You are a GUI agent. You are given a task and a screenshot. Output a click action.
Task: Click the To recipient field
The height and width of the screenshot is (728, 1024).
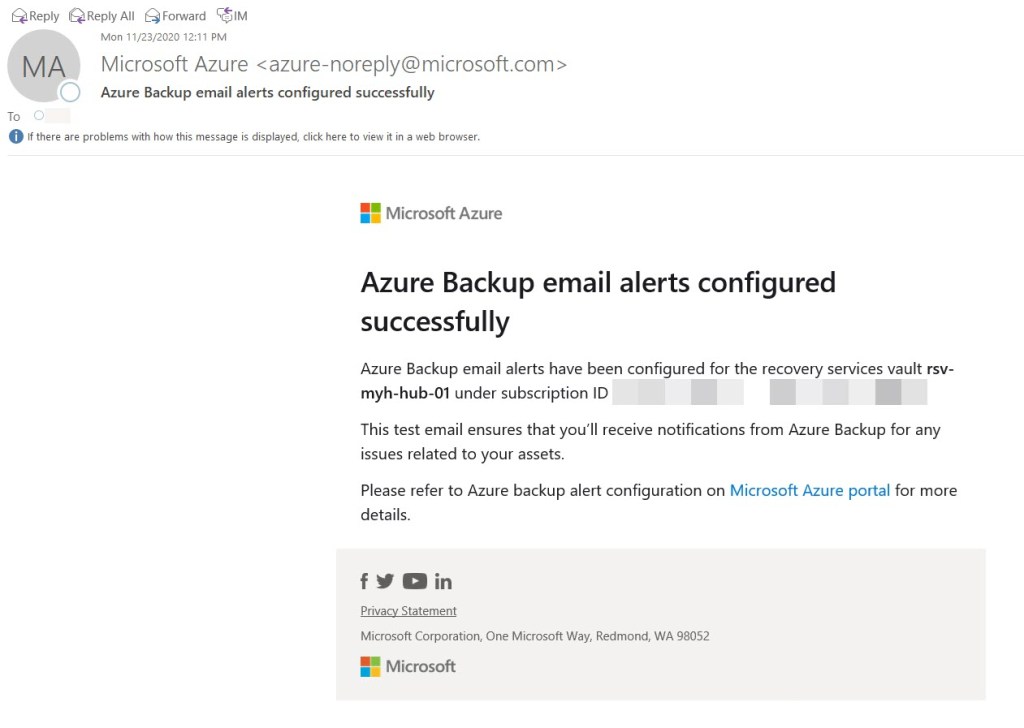50,115
